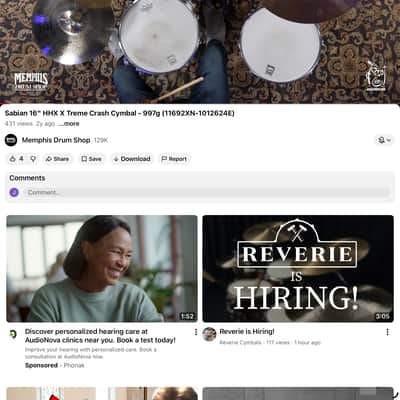
Task: Open options menu for AudioNova ad
Action: click(196, 332)
